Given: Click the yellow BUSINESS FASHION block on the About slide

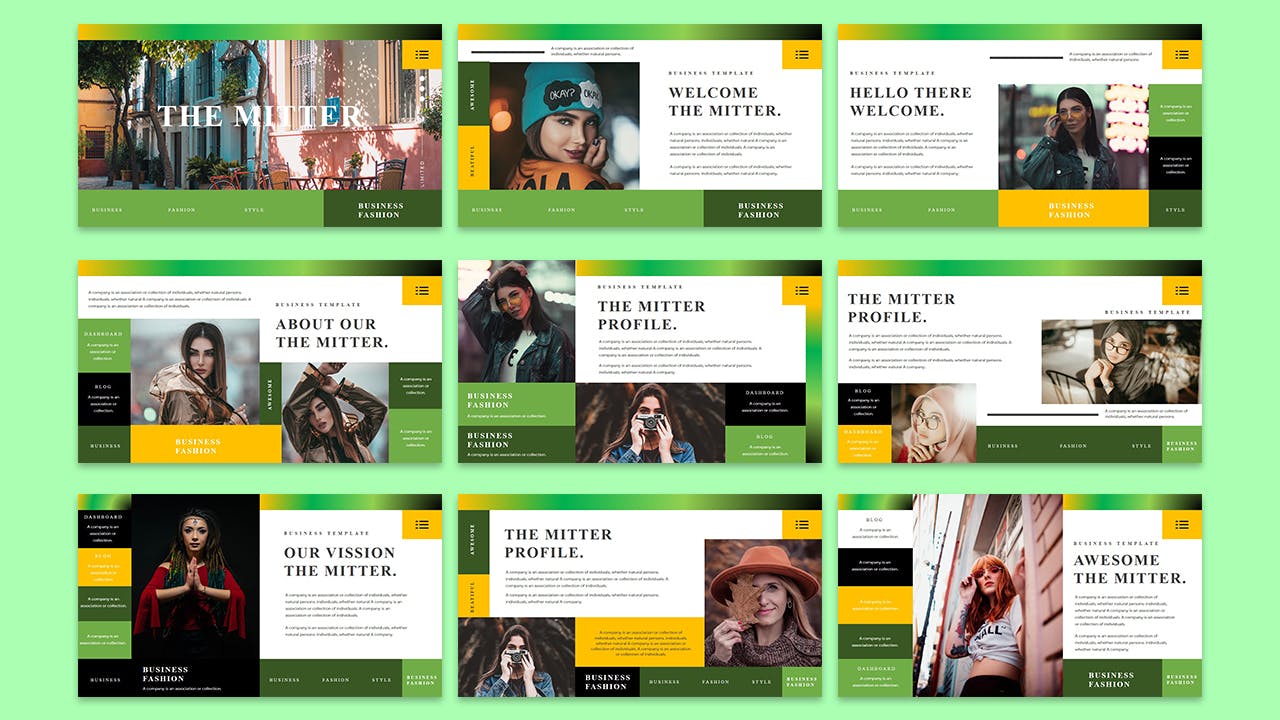Looking at the screenshot, I should [x=196, y=445].
